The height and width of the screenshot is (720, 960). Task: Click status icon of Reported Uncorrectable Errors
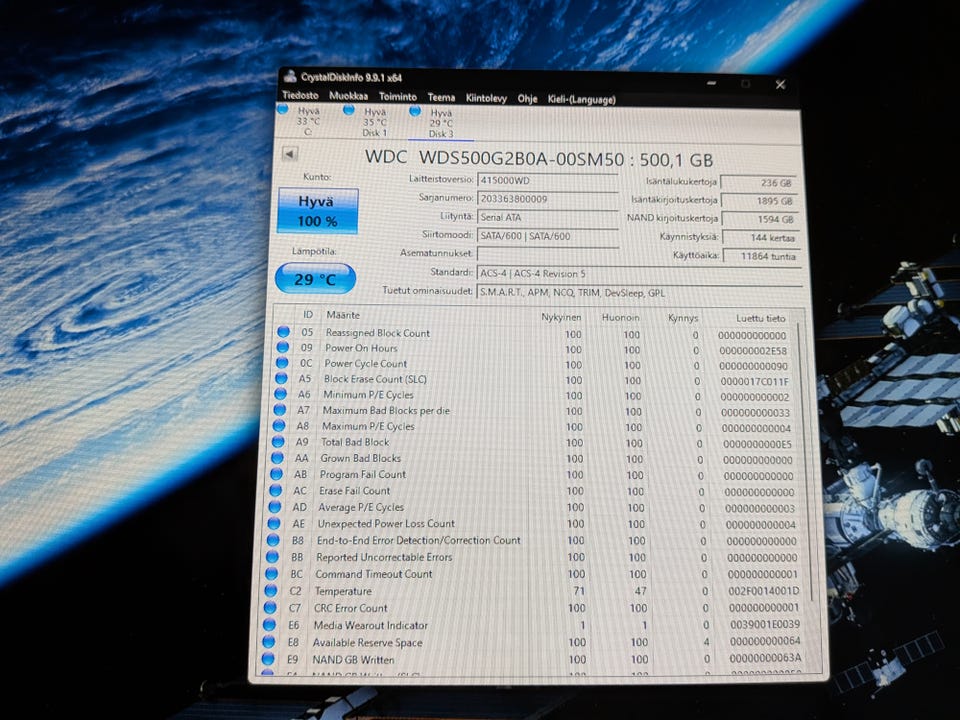coord(272,557)
